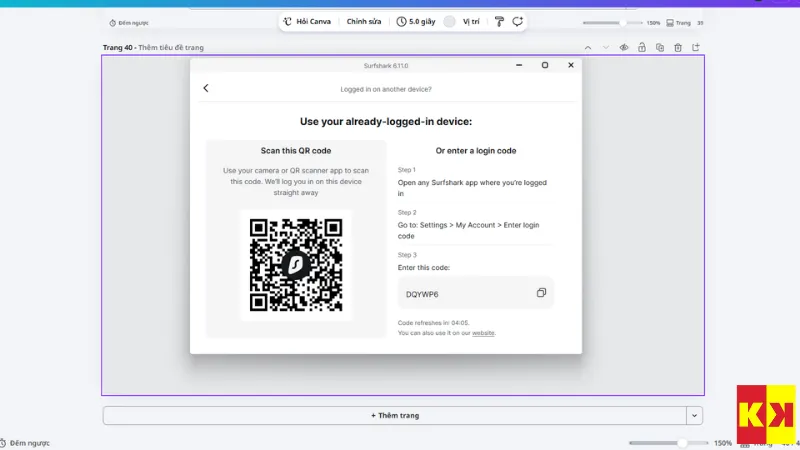Viewport: 800px width, 450px height.
Task: Click the Code refreshes in countdown text
Action: pos(433,323)
